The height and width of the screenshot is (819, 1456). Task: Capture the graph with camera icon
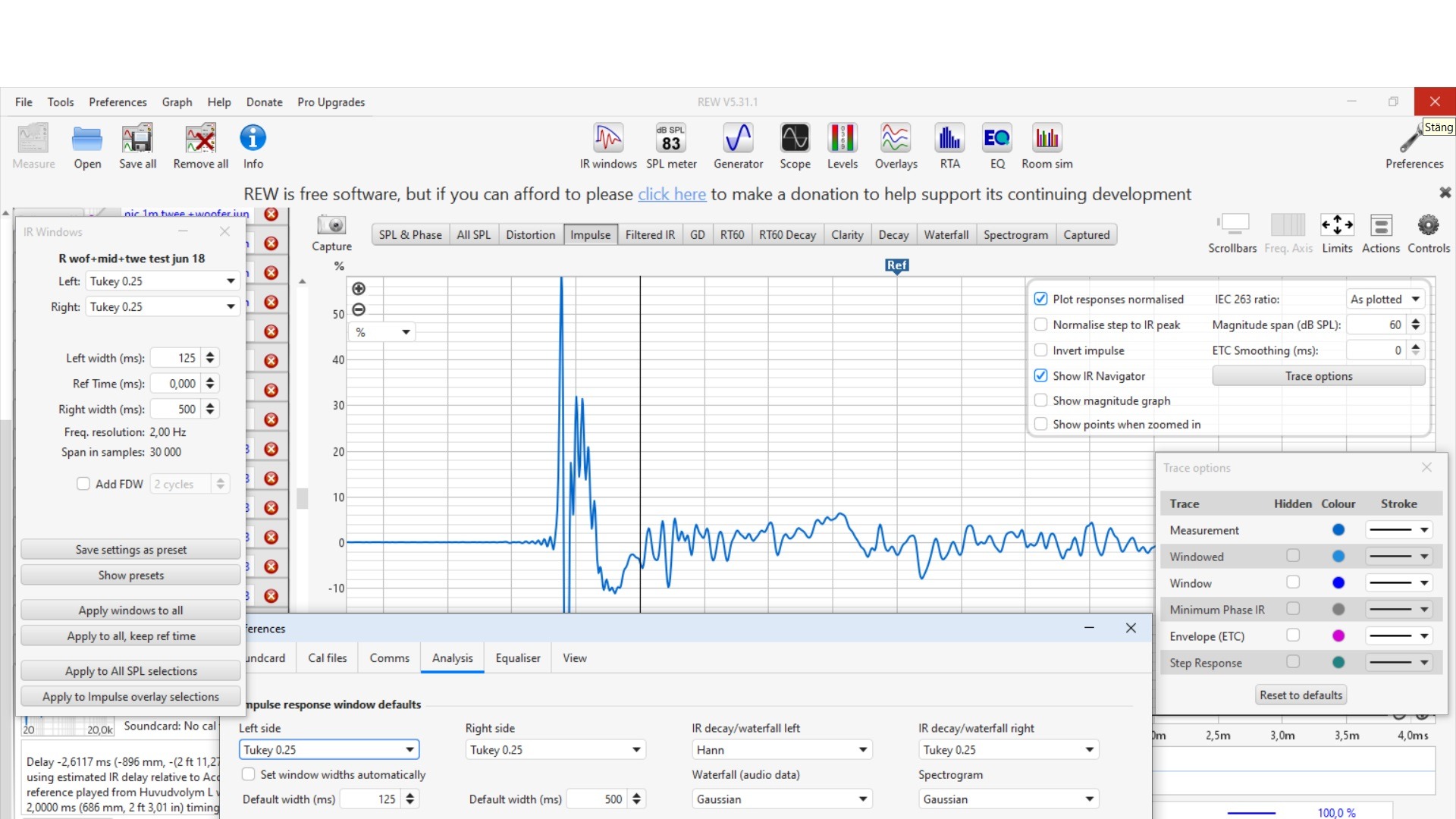331,233
